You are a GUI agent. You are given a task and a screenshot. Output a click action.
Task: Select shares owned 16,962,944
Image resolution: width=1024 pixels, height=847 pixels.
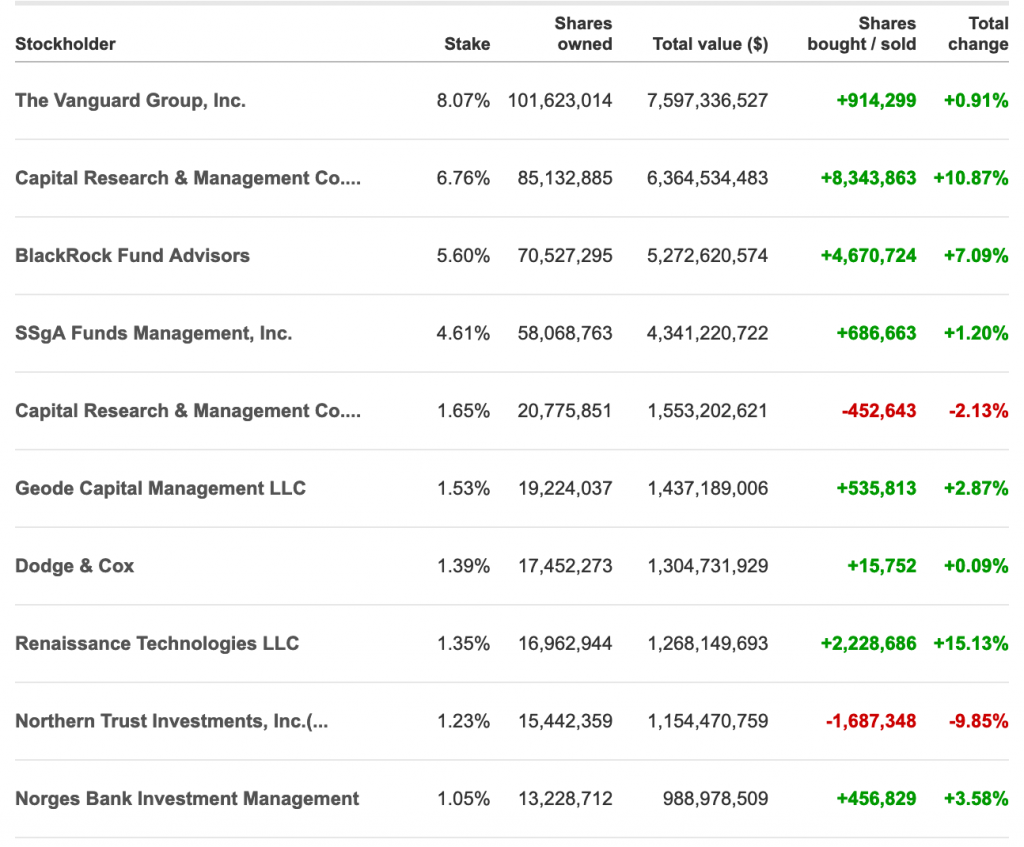tap(565, 643)
